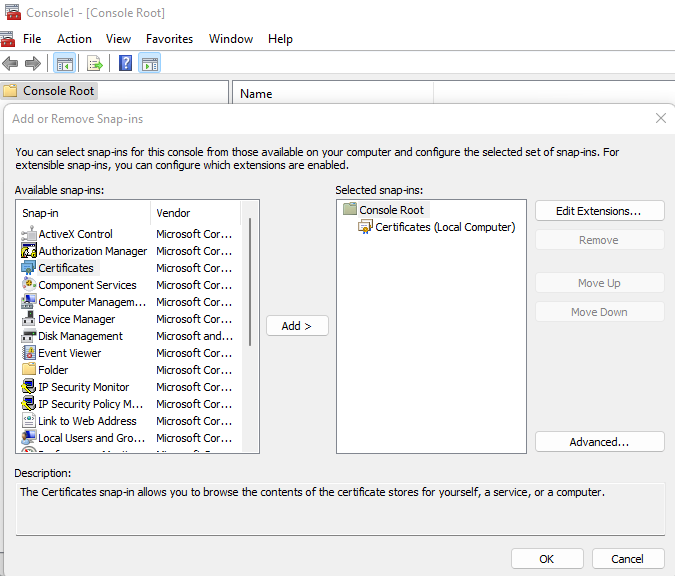Click the Move Down button
This screenshot has width=675, height=576.
[600, 312]
